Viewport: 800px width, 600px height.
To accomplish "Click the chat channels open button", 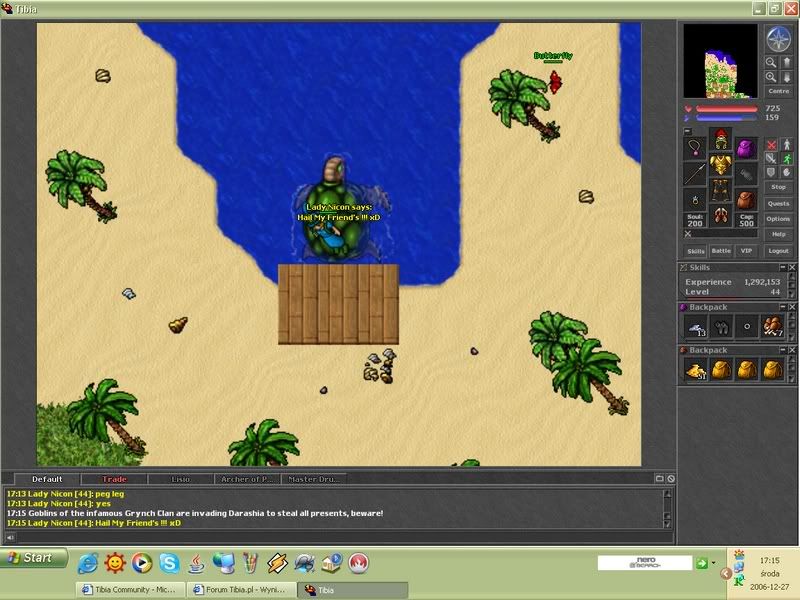I will (659, 479).
